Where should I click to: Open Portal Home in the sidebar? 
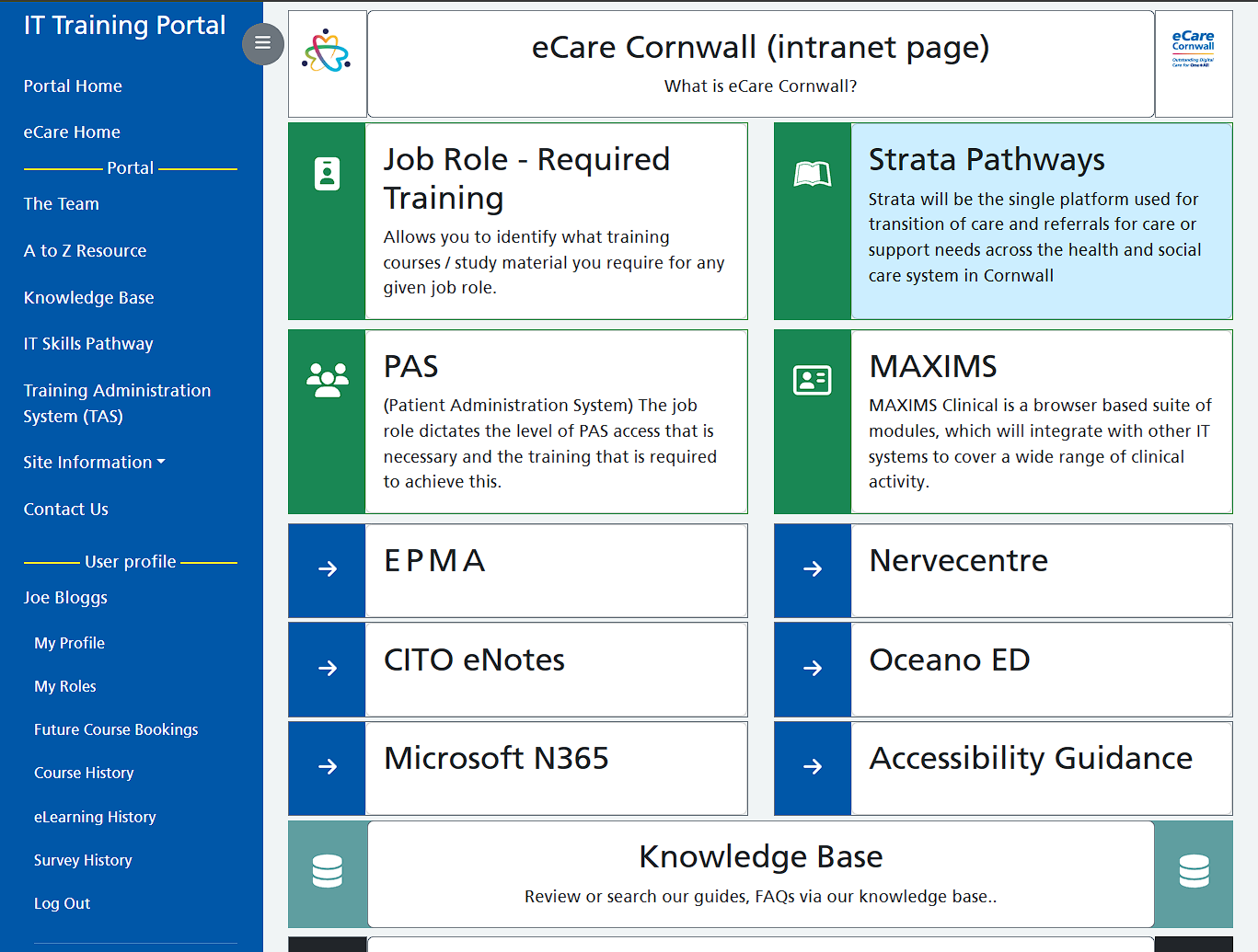coord(73,86)
